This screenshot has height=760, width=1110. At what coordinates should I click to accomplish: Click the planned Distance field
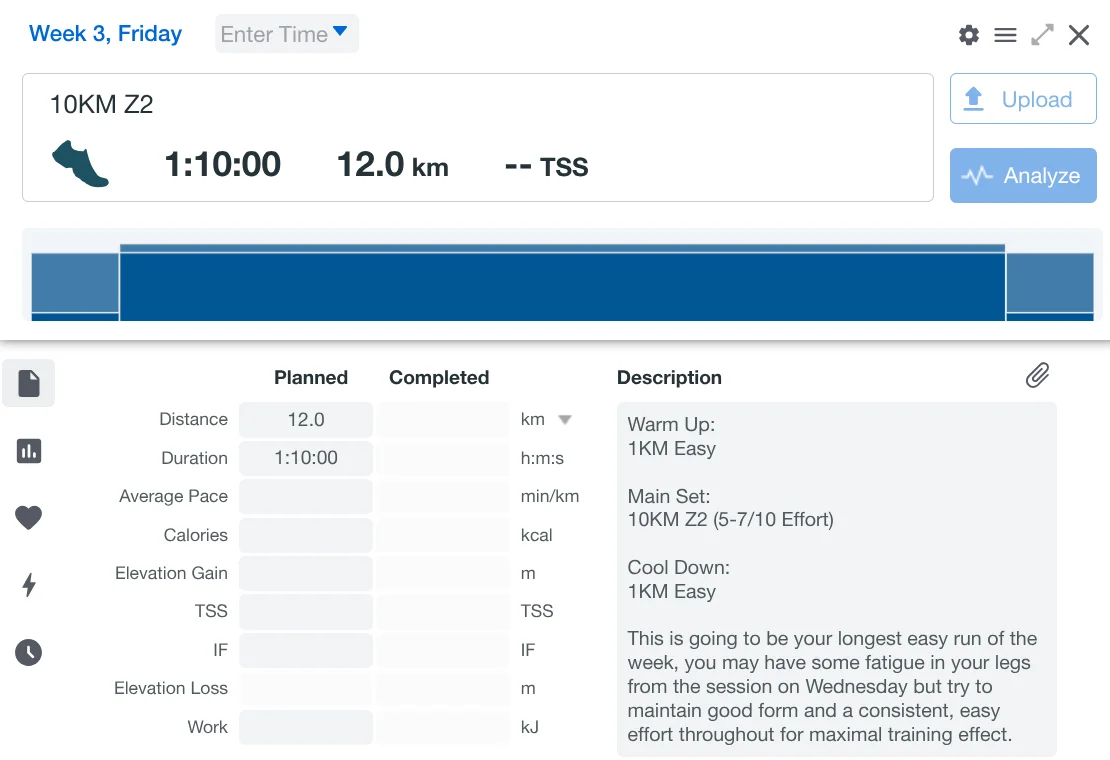(x=306, y=420)
